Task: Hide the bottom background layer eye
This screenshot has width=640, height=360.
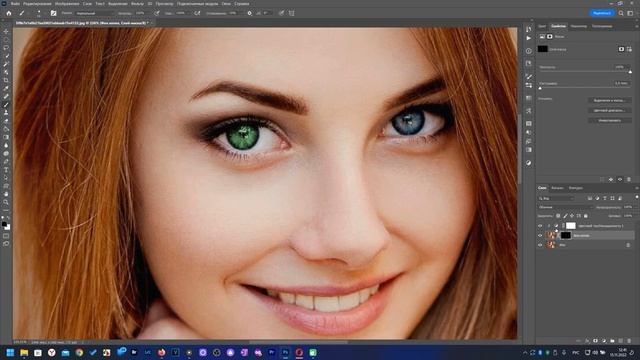Action: click(540, 245)
